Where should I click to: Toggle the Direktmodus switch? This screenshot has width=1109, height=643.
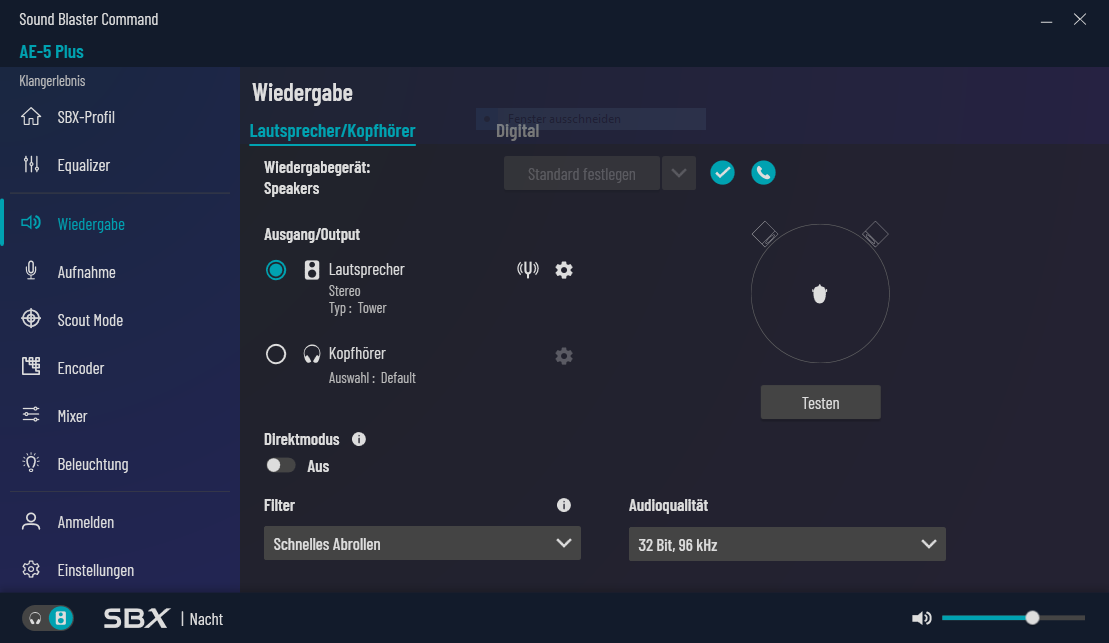click(x=280, y=465)
